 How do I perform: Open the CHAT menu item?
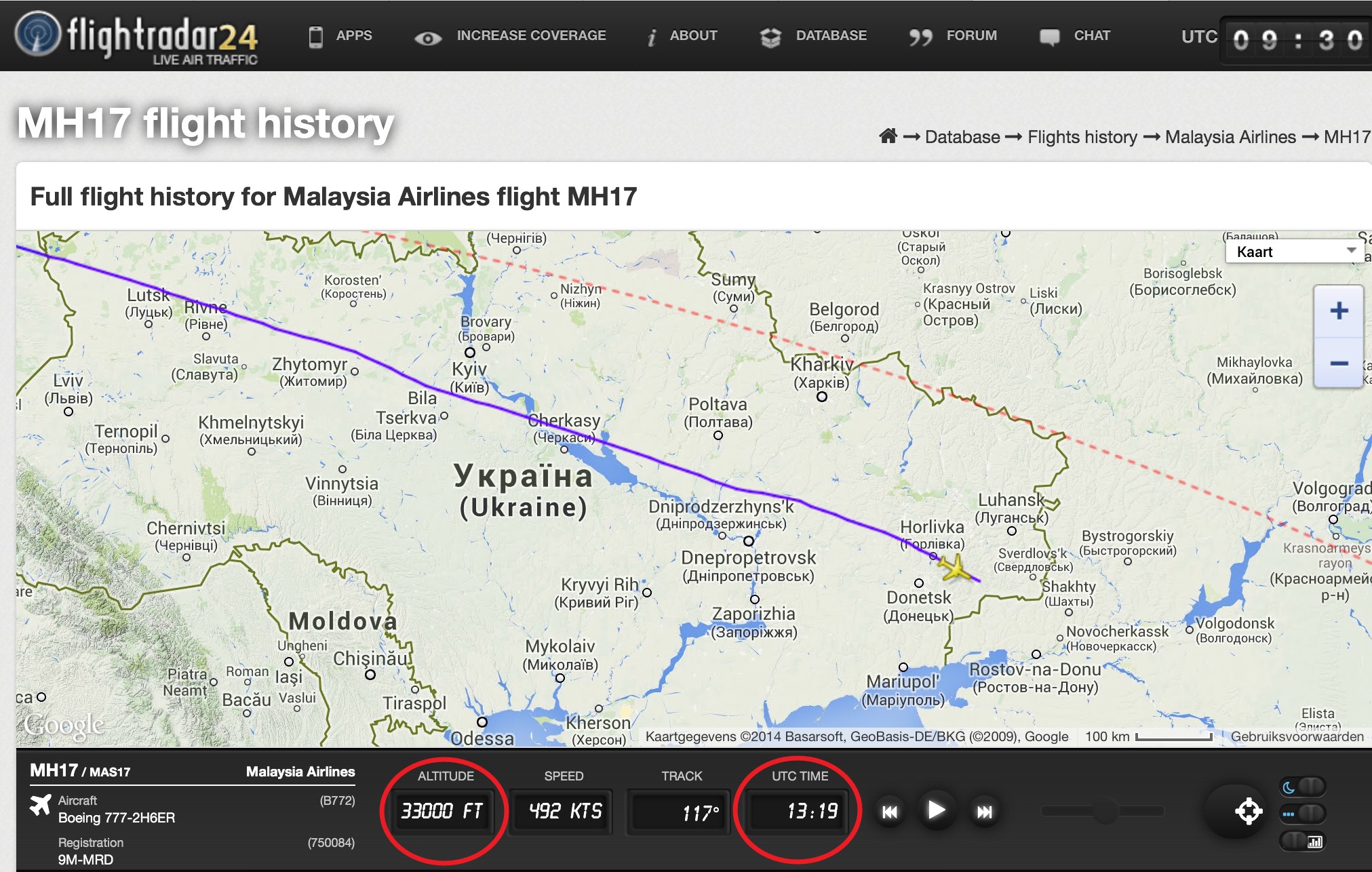(1092, 35)
